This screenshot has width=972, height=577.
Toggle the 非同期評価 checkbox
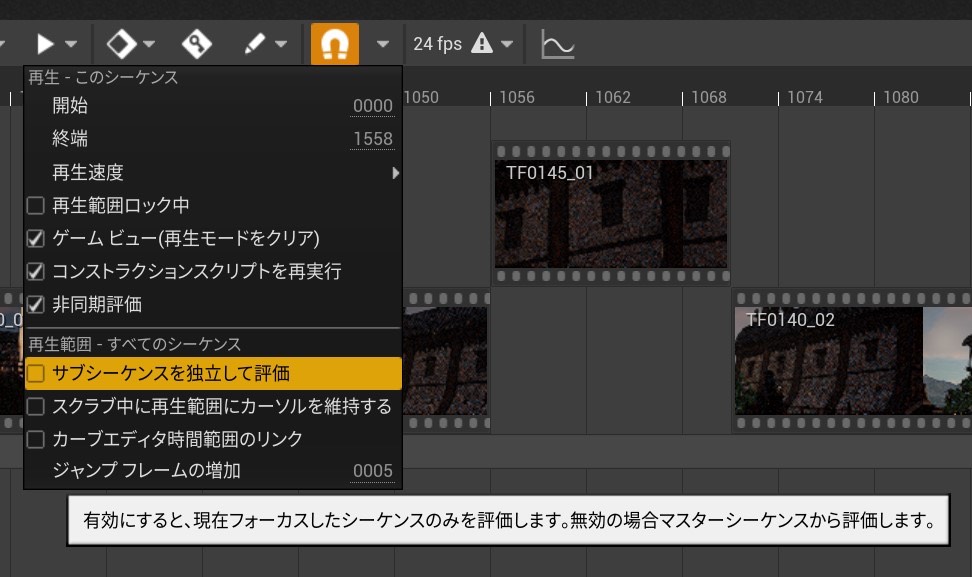[x=36, y=304]
